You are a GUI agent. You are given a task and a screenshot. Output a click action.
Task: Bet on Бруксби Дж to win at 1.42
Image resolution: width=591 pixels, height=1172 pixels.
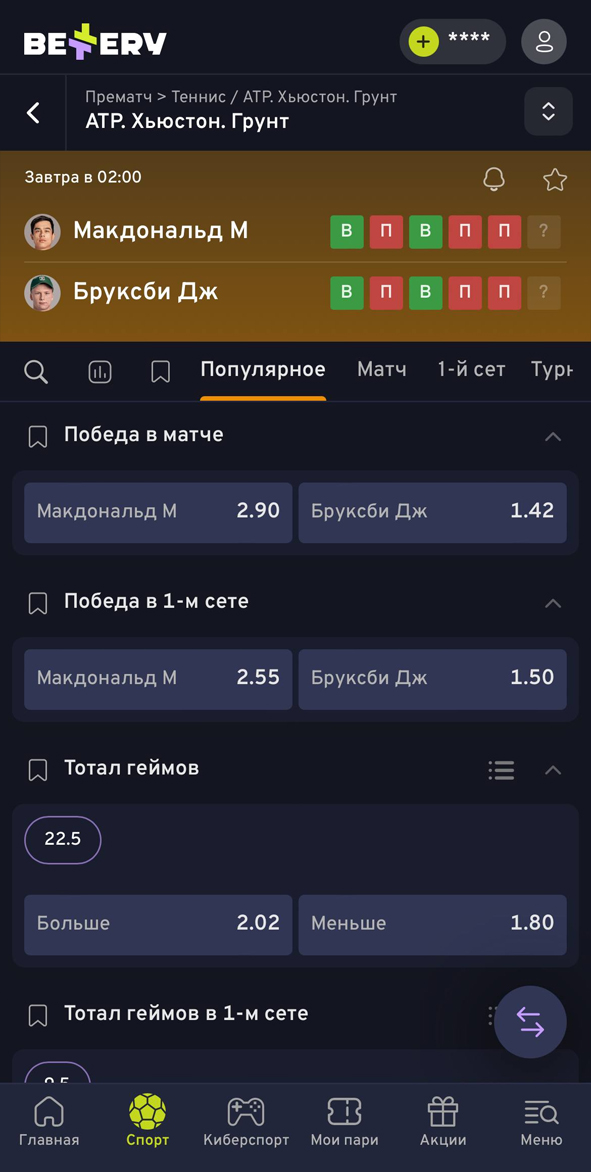click(432, 511)
